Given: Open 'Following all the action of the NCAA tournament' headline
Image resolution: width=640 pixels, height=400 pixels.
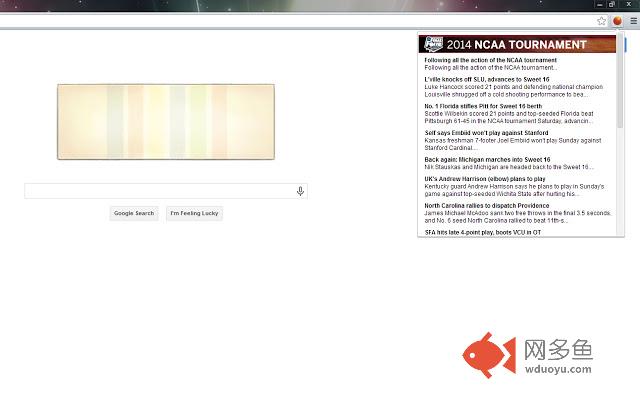Looking at the screenshot, I should tap(490, 60).
